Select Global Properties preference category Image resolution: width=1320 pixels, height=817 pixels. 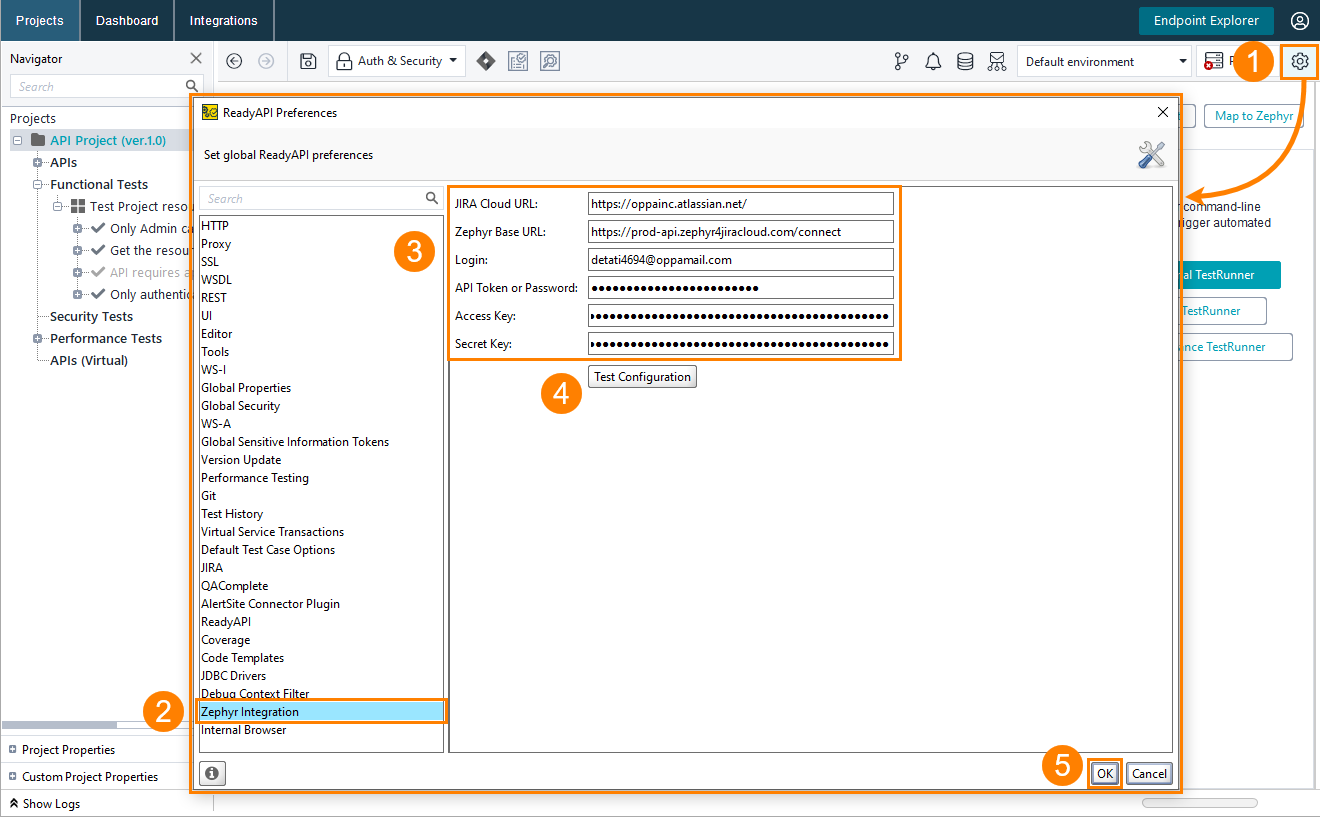[321, 388]
